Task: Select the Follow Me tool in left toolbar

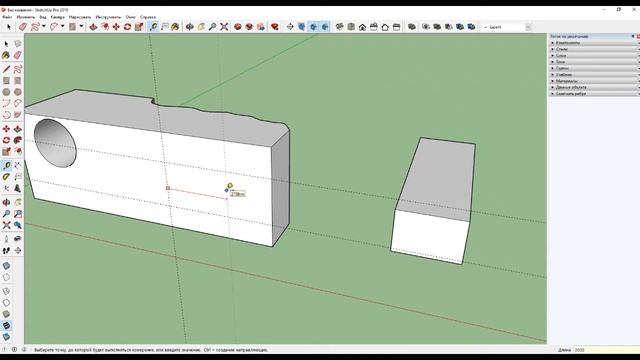Action: pos(18,140)
